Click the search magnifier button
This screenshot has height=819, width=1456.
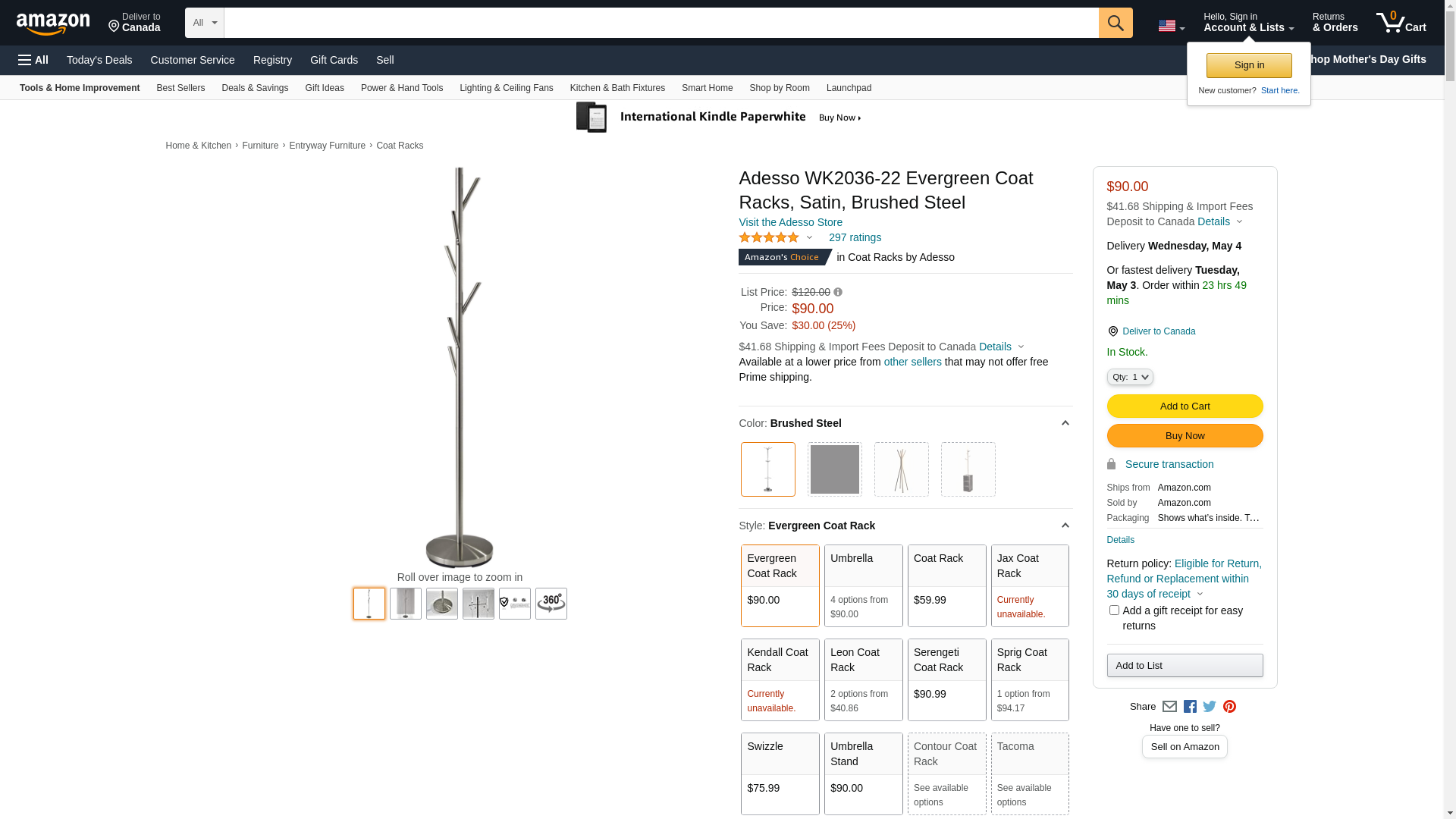pos(1115,23)
